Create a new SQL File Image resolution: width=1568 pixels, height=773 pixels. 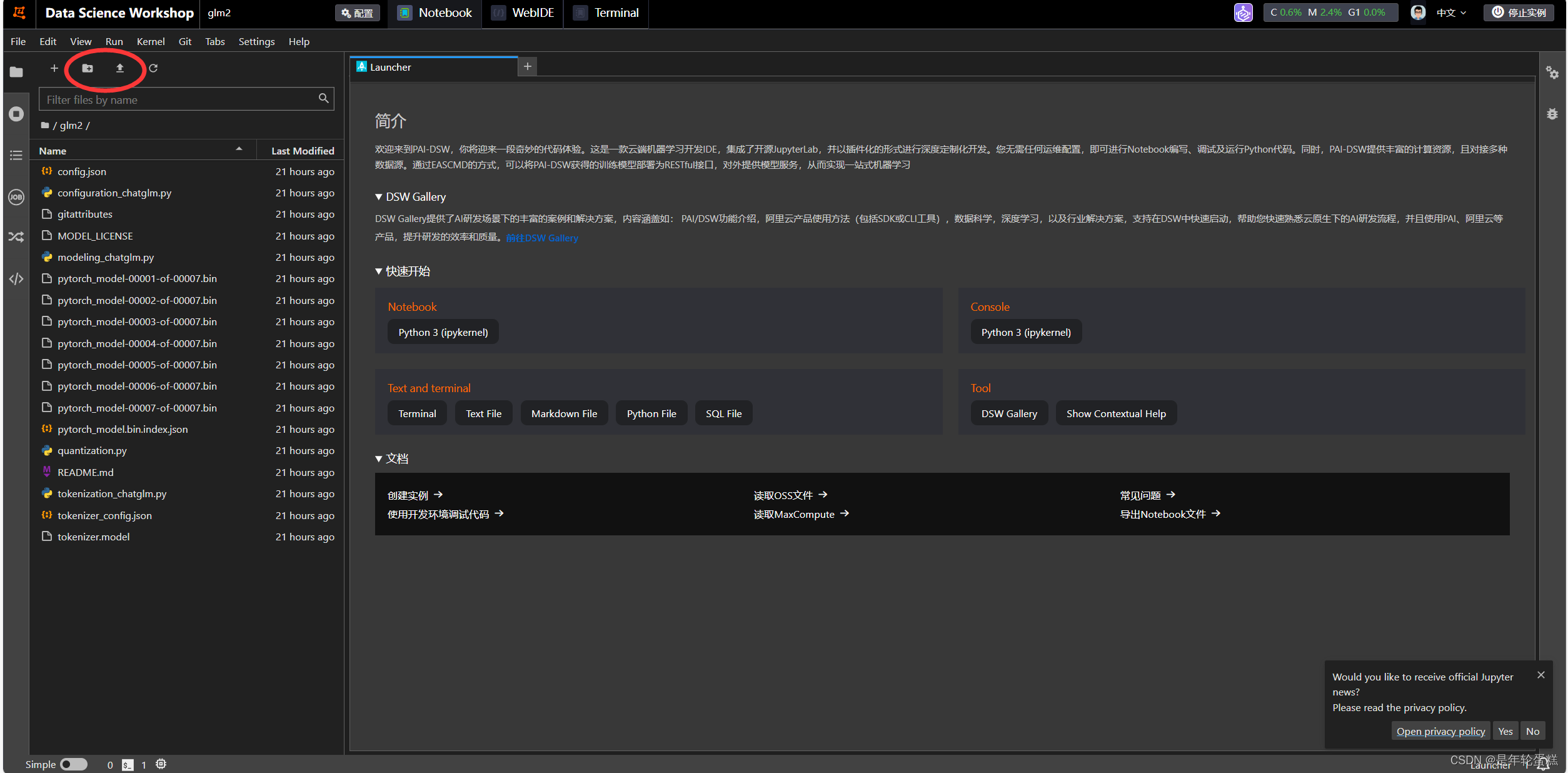pyautogui.click(x=723, y=413)
